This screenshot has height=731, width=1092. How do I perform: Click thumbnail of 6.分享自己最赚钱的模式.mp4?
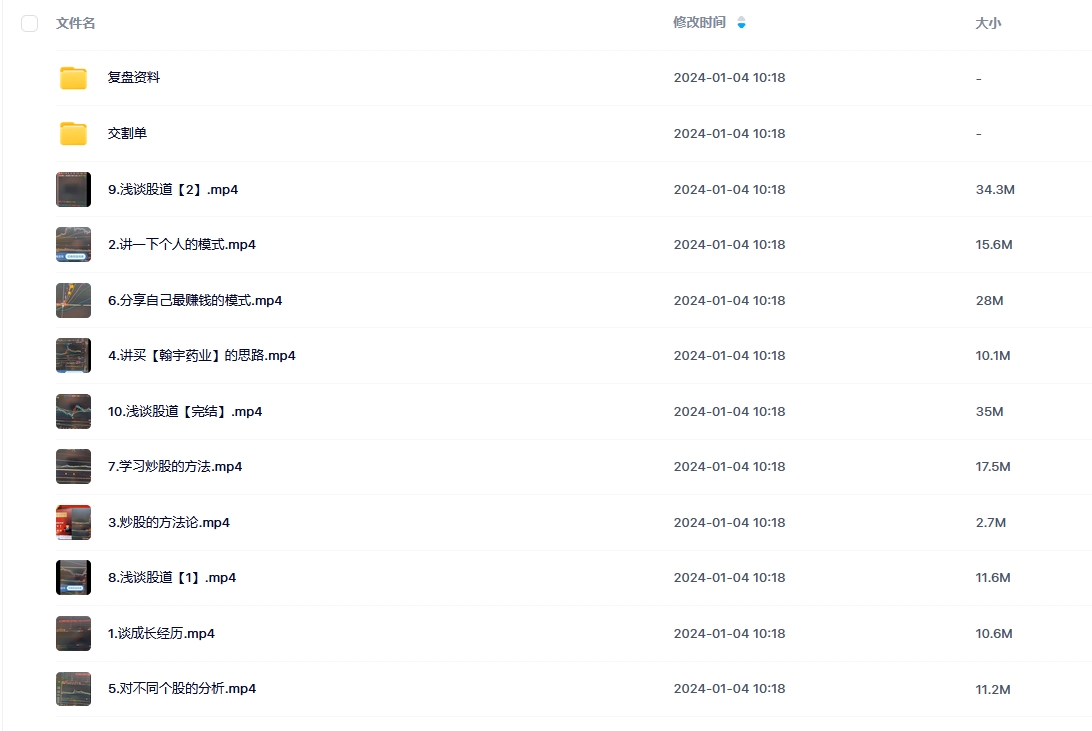[x=73, y=300]
